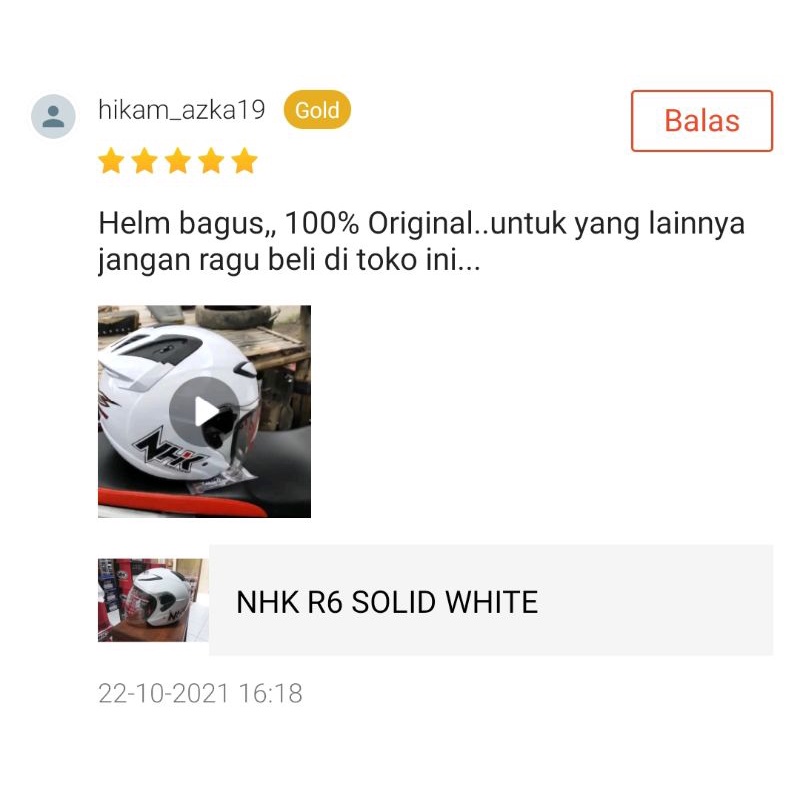Select the third rating star
800x800 pixels.
[x=178, y=161]
